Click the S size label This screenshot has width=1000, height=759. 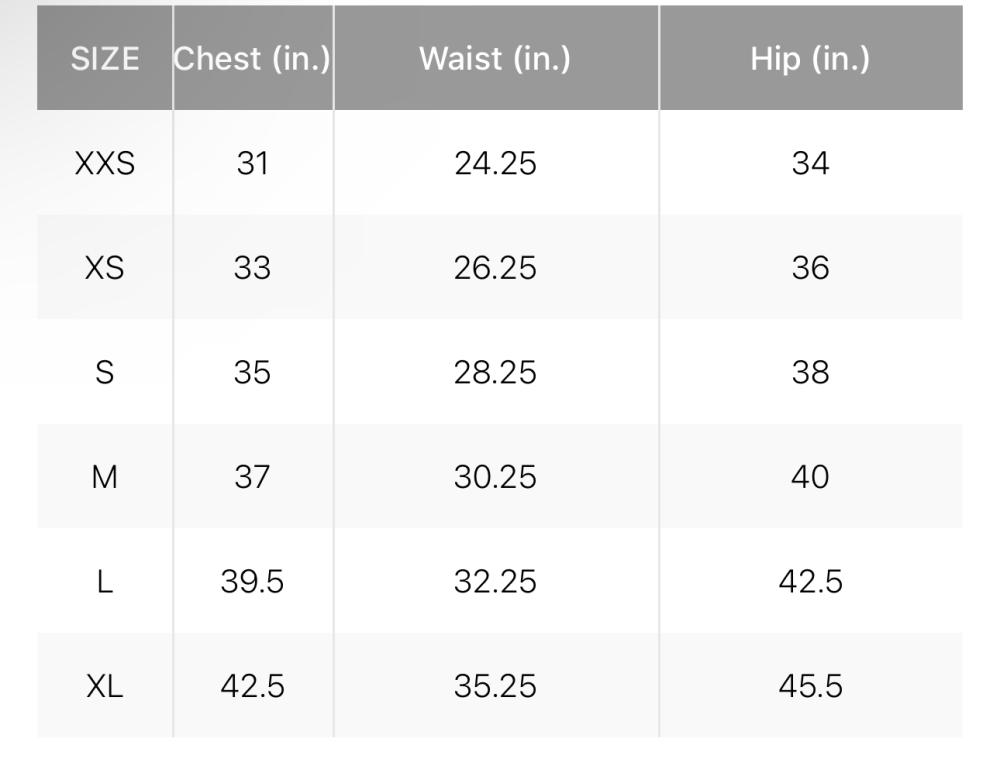coord(105,372)
